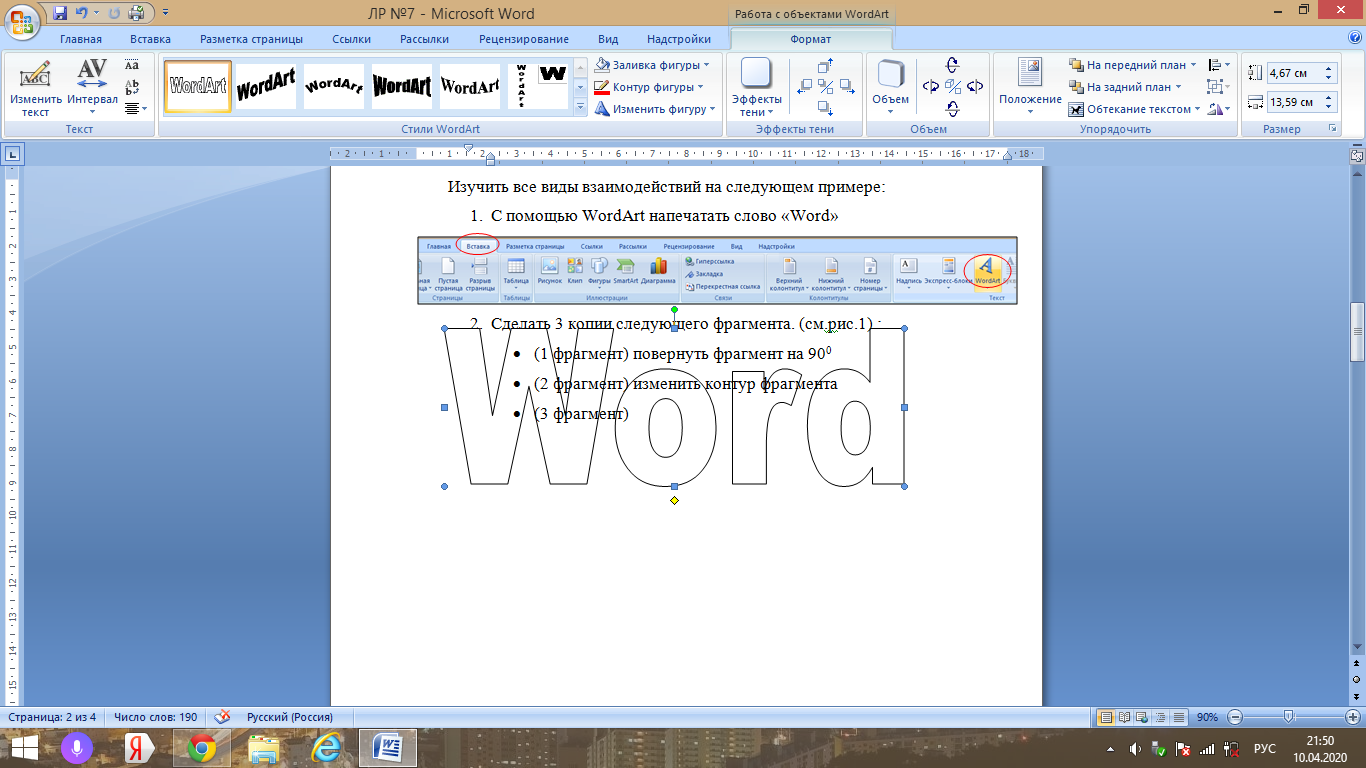Click the zoom in plus button

(x=1353, y=717)
